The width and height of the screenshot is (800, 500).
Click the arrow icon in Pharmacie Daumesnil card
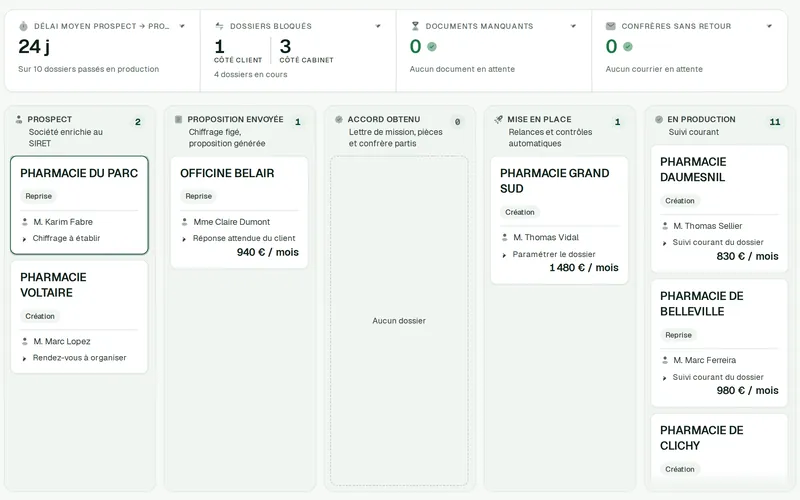click(x=664, y=243)
